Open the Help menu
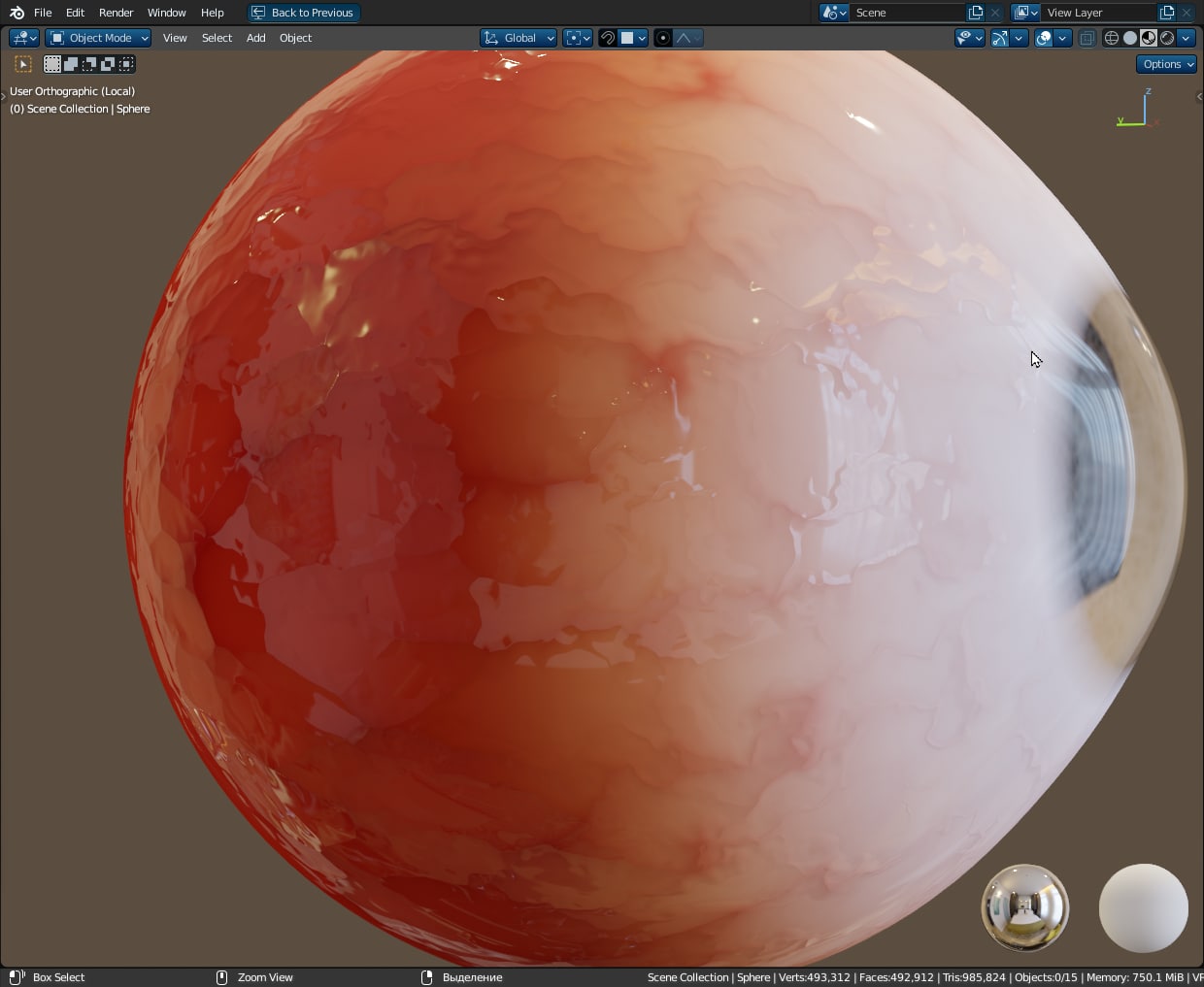 212,13
